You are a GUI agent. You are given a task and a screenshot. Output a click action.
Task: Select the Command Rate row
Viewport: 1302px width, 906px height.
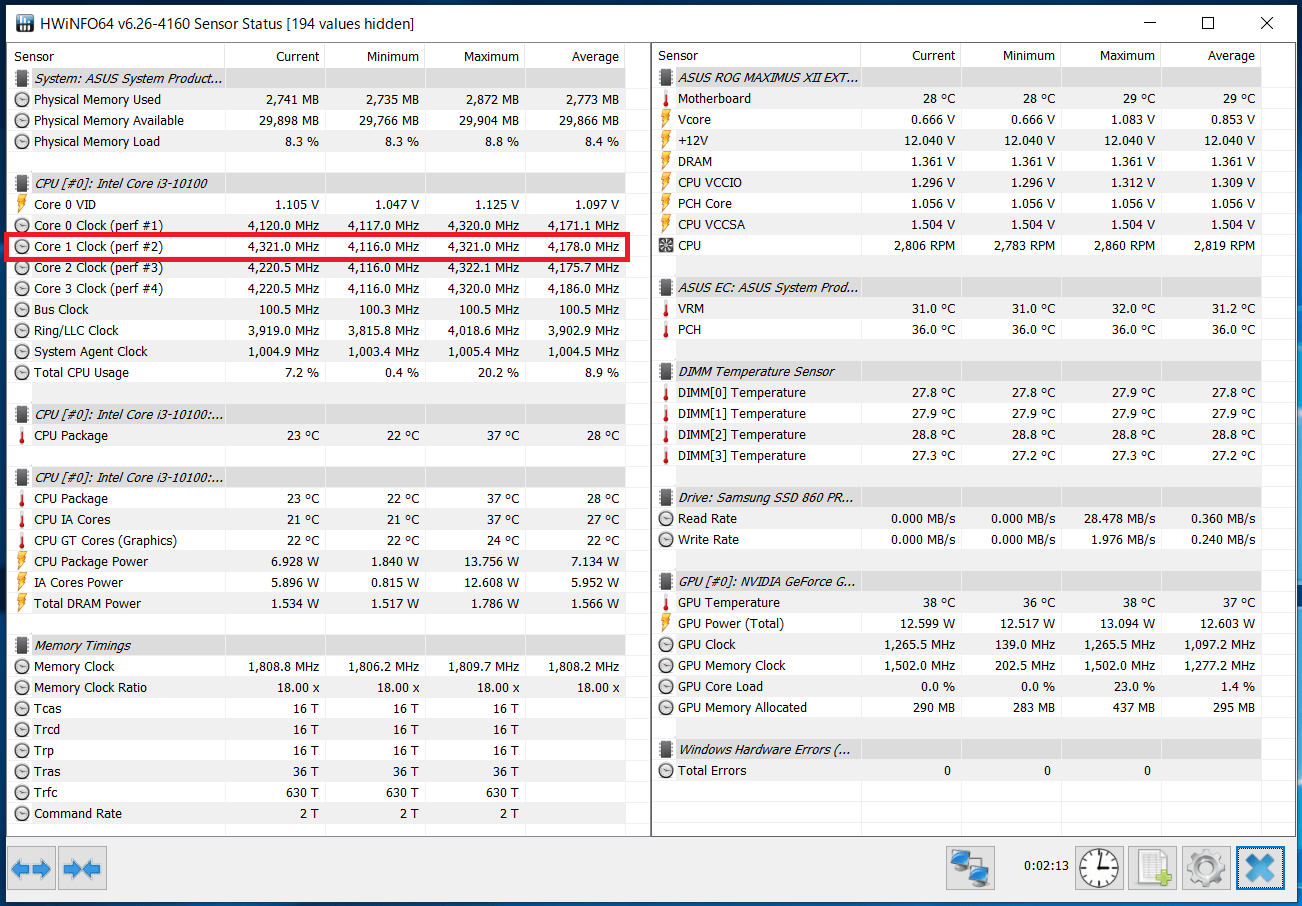[x=317, y=813]
